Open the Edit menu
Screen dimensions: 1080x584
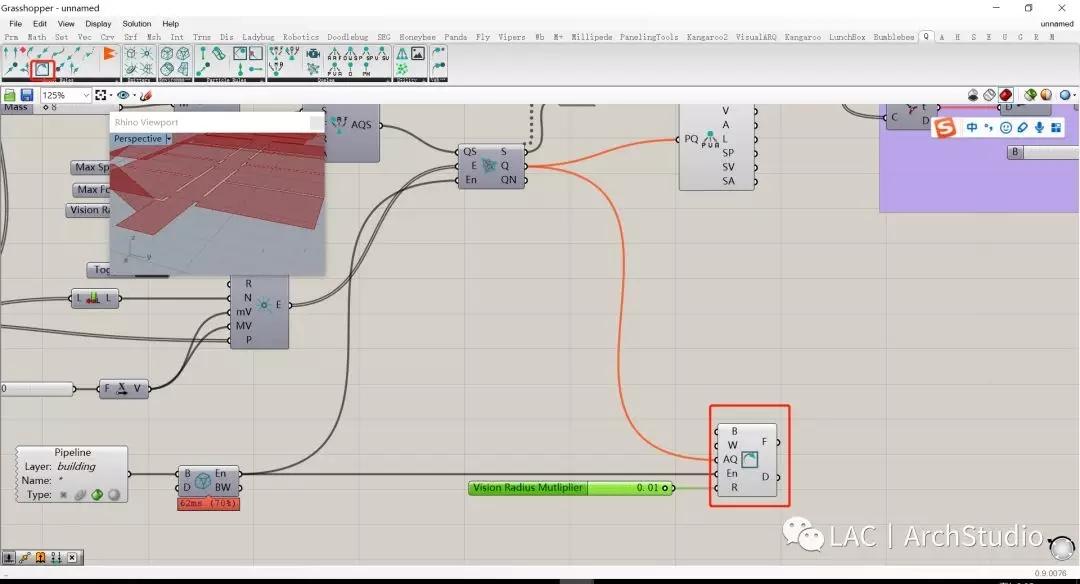pyautogui.click(x=40, y=23)
